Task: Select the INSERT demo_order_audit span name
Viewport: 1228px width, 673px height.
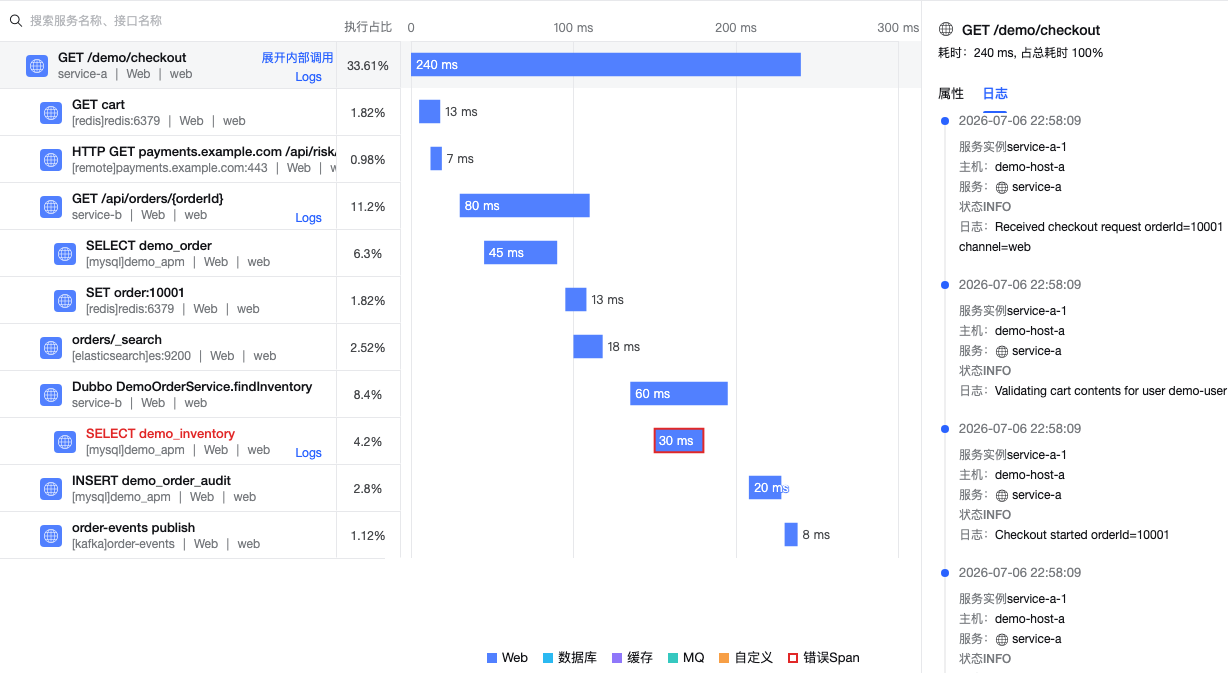Action: click(x=151, y=481)
